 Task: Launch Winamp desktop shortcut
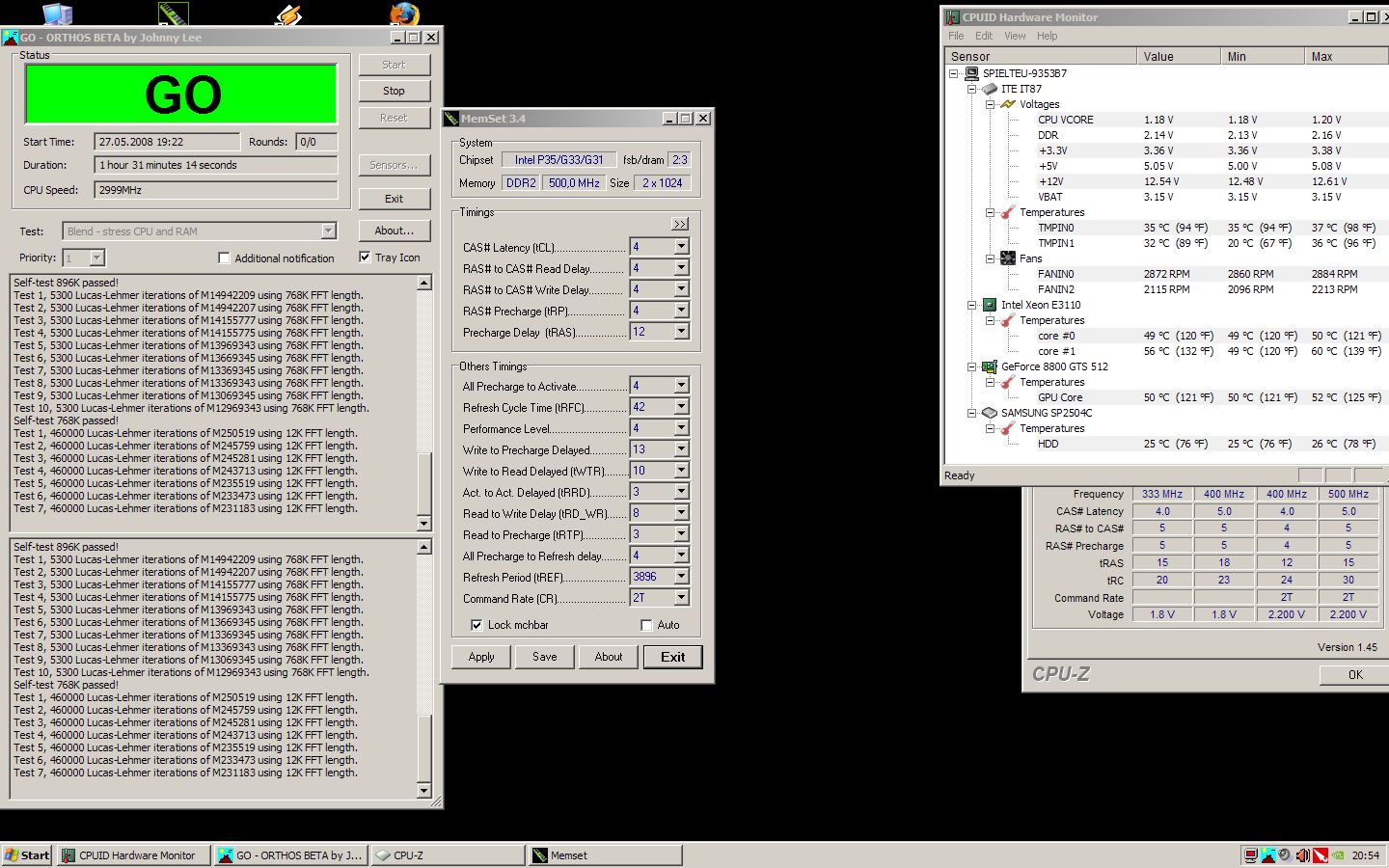[x=288, y=14]
